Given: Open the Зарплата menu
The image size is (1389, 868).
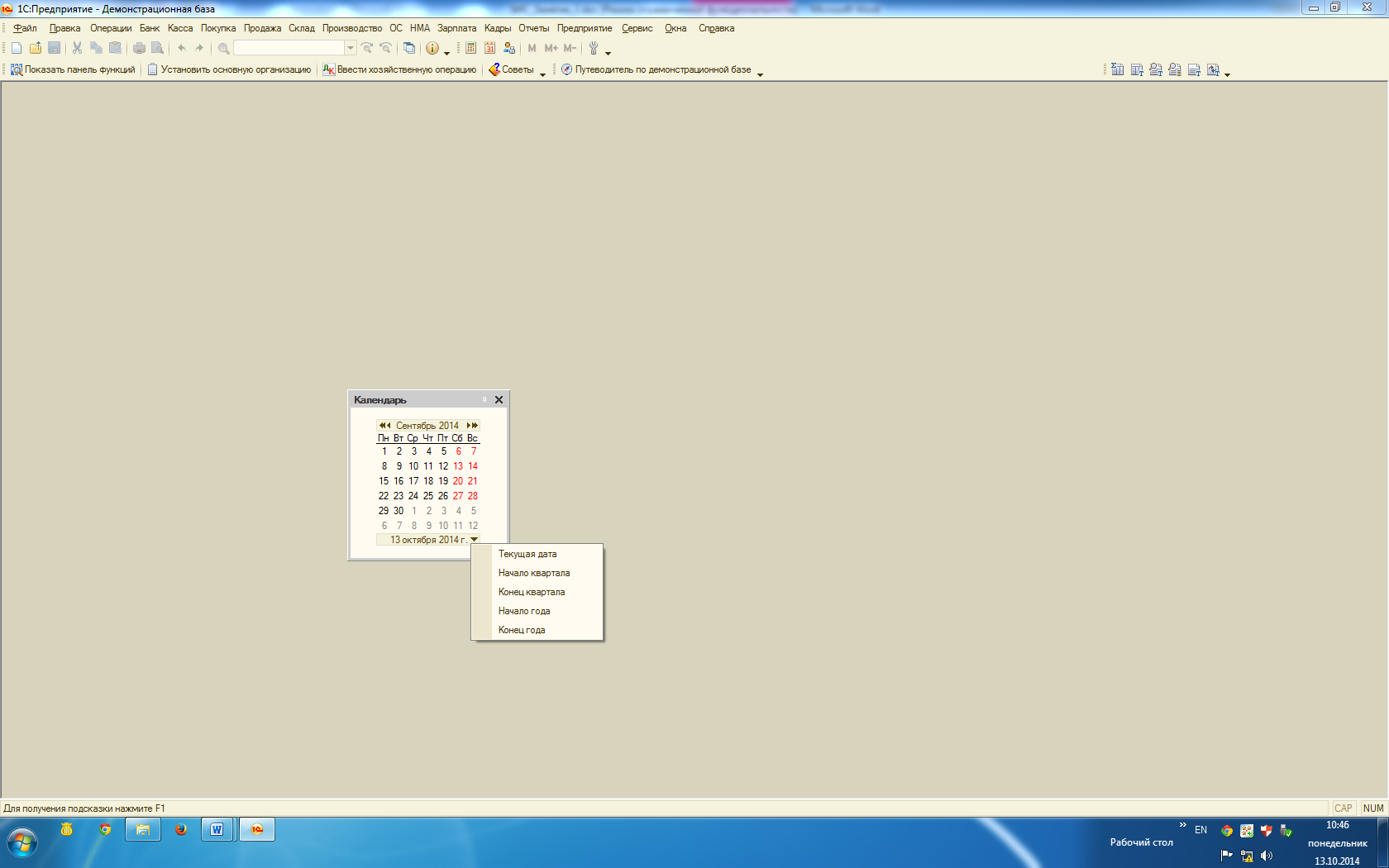Looking at the screenshot, I should coord(456,28).
